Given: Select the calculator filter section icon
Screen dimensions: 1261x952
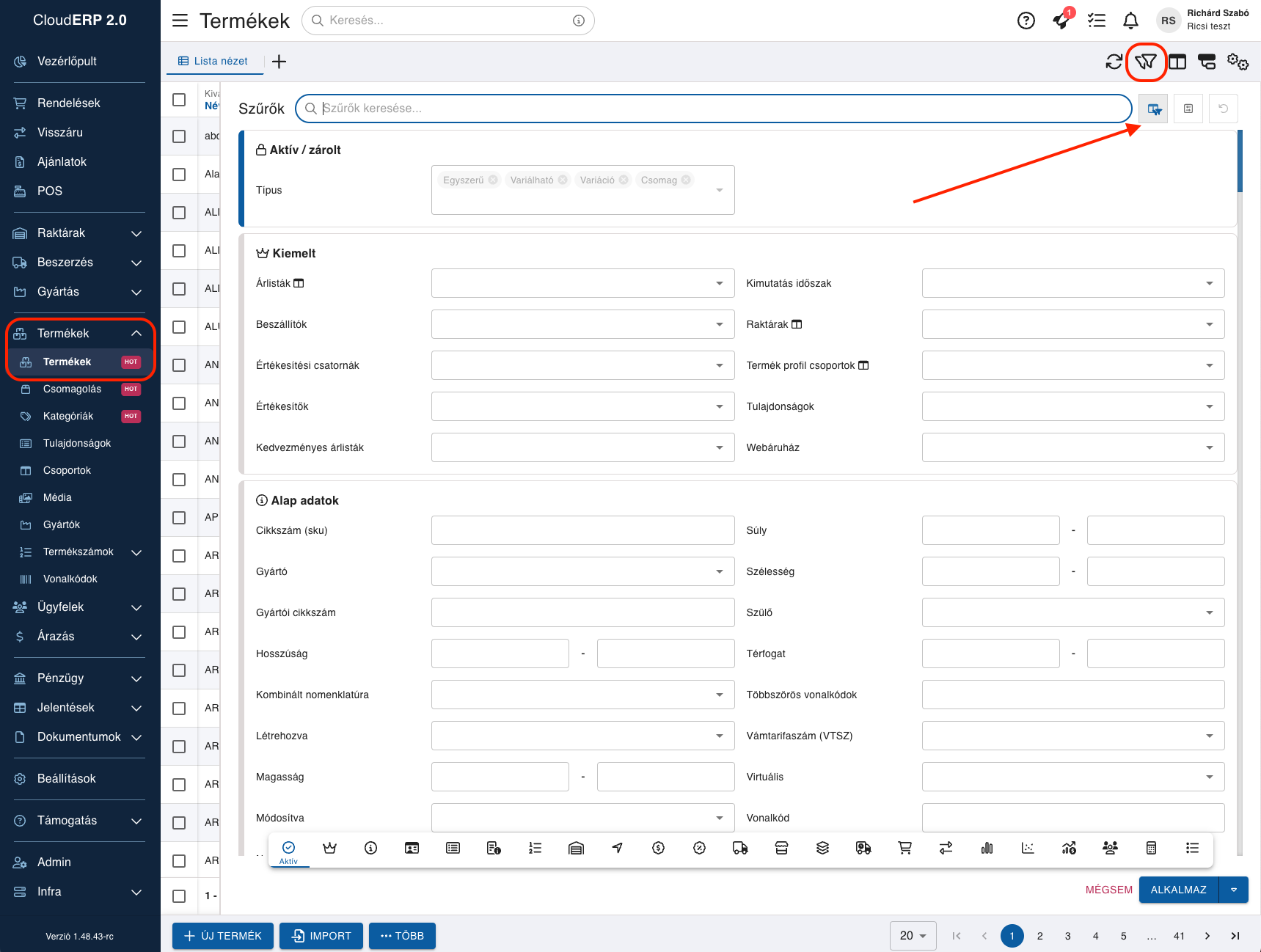Looking at the screenshot, I should (1152, 849).
